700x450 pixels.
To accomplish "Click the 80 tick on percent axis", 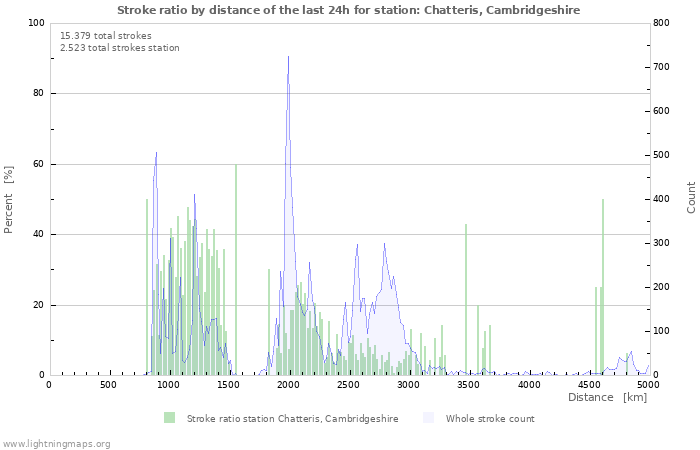I will click(x=39, y=93).
